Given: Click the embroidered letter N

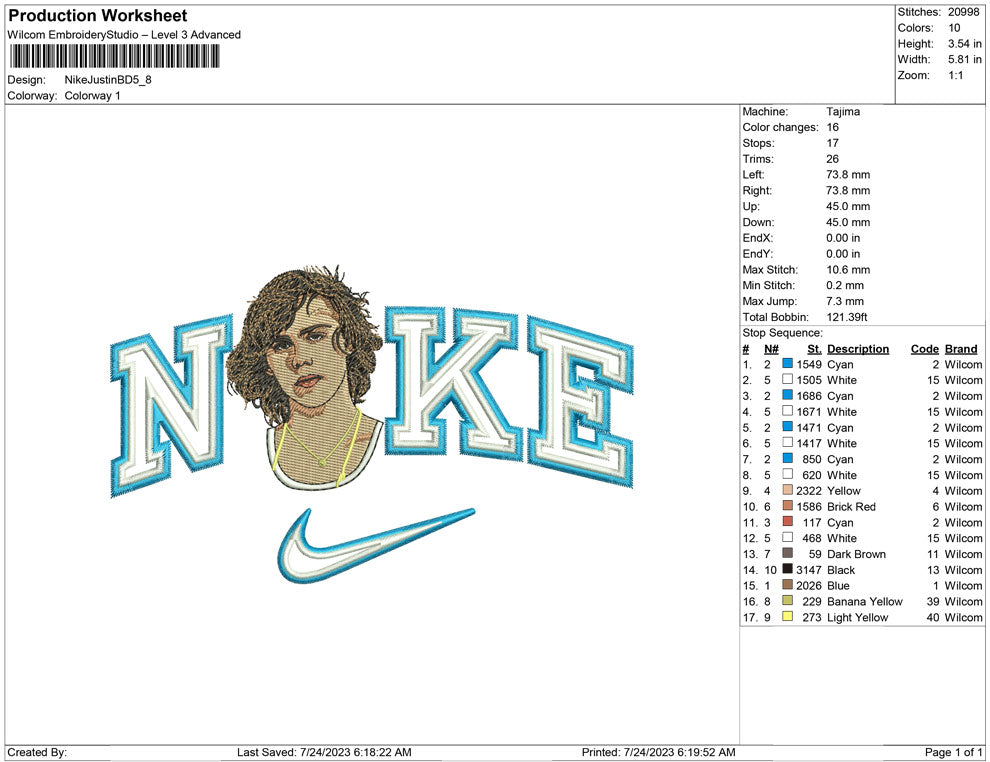Looking at the screenshot, I should click(x=172, y=404).
